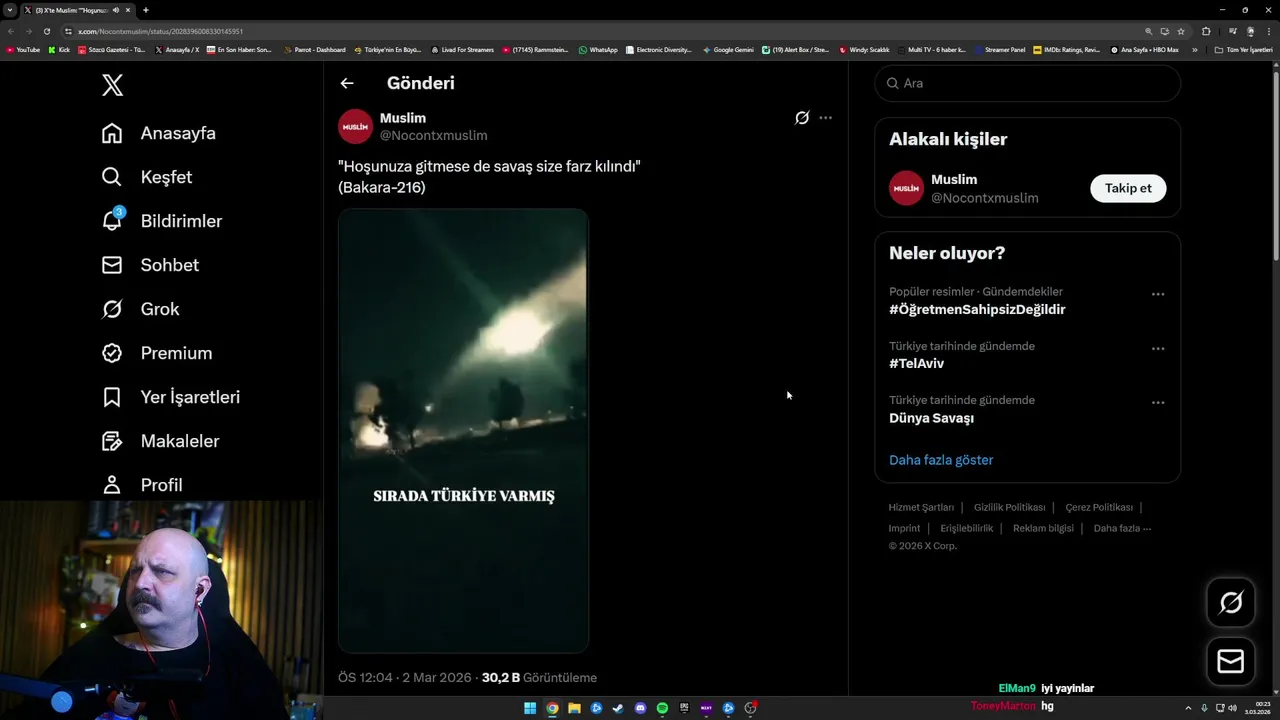Open Gizlilik Politikası footer link
The width and height of the screenshot is (1280, 720).
1009,508
